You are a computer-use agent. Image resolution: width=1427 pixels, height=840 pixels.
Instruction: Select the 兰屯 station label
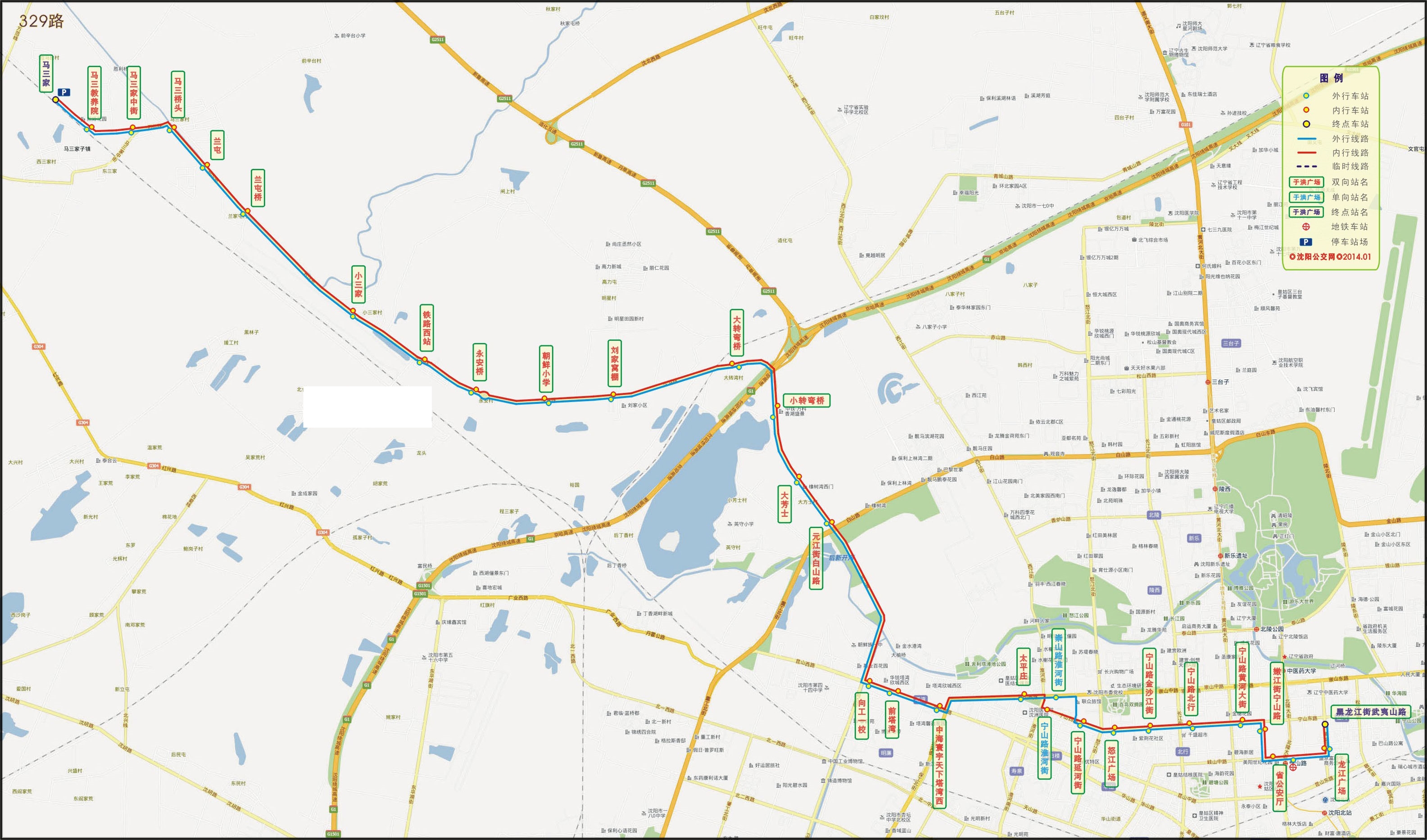(x=217, y=145)
